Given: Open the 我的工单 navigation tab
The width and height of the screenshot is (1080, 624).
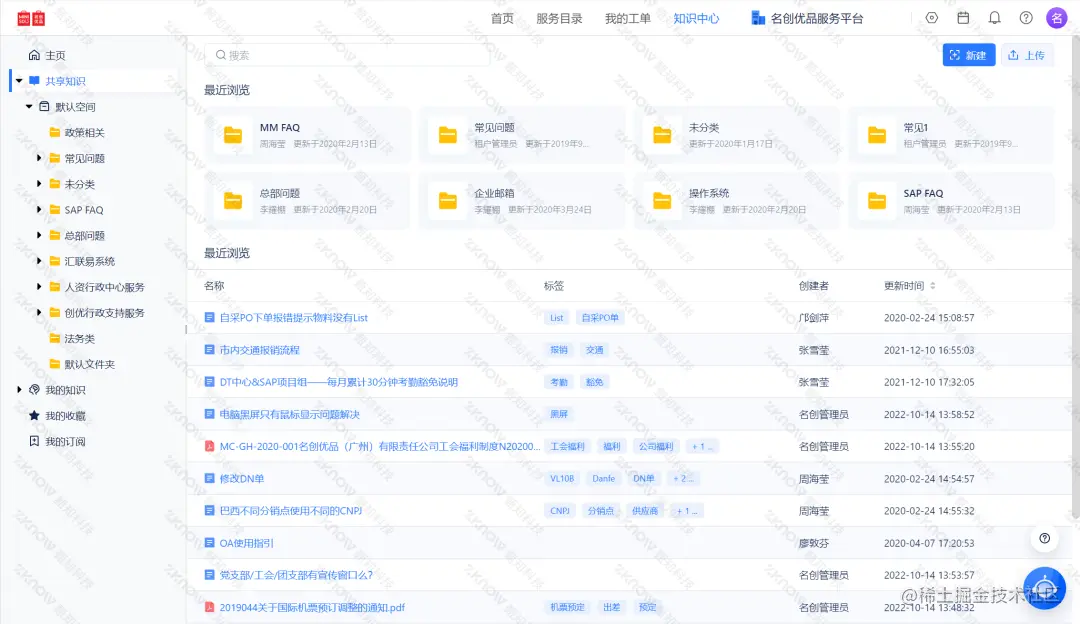Looking at the screenshot, I should (628, 17).
